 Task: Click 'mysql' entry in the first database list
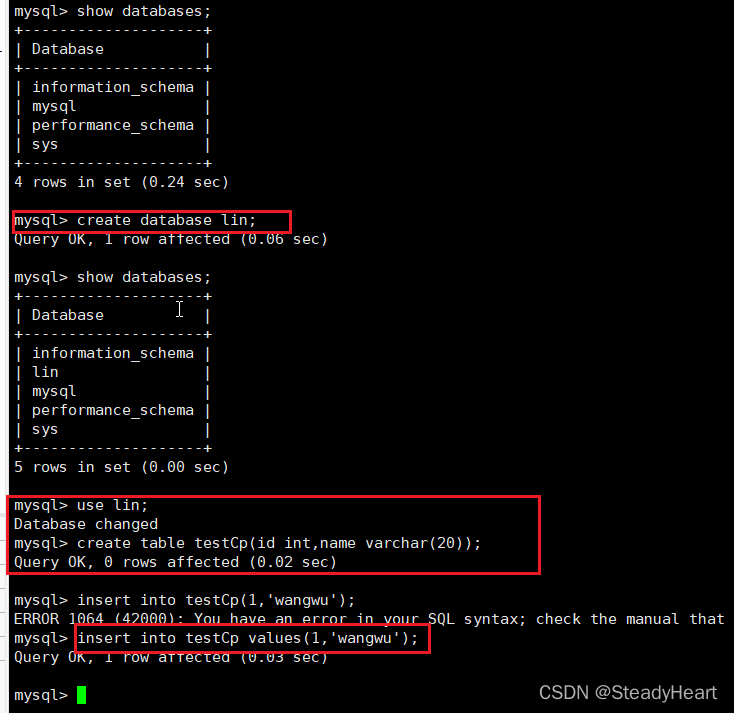click(54, 107)
